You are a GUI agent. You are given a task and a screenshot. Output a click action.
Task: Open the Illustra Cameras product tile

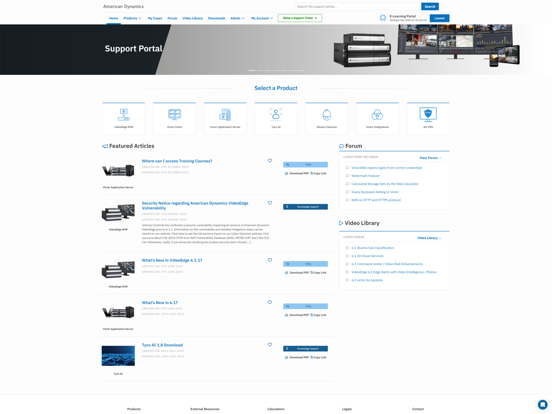pyautogui.click(x=327, y=118)
